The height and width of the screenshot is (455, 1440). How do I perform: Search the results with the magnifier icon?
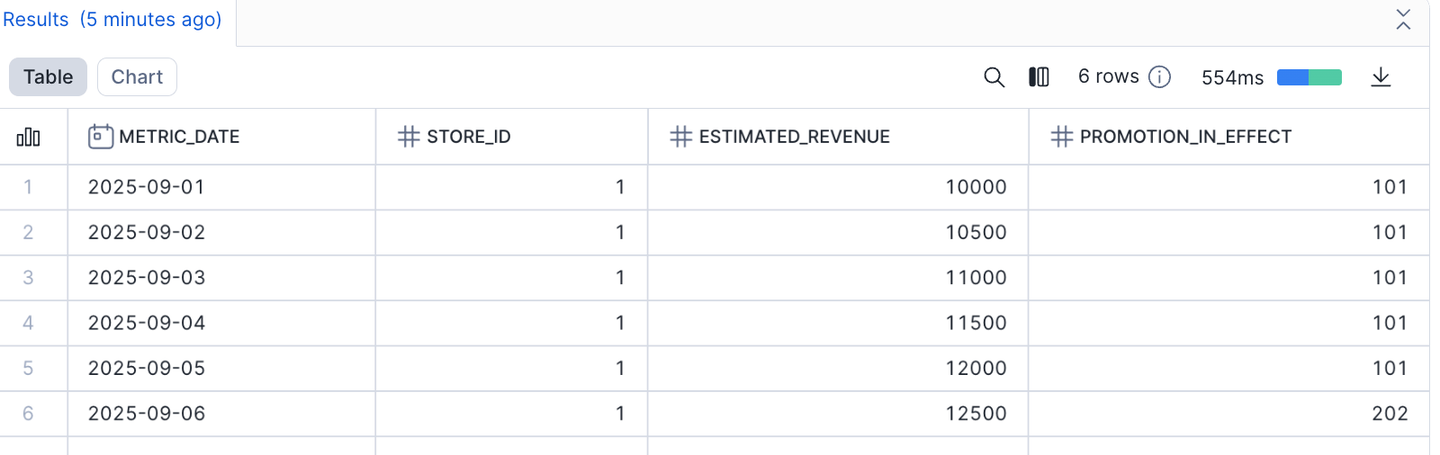994,77
